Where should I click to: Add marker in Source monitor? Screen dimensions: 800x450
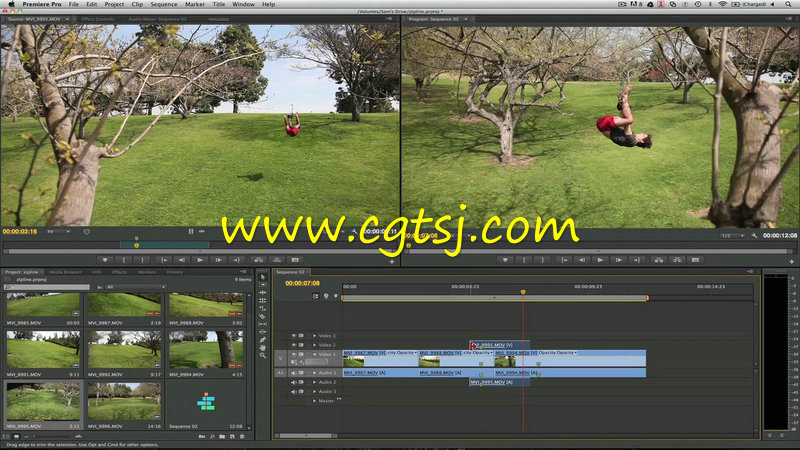pyautogui.click(x=105, y=260)
